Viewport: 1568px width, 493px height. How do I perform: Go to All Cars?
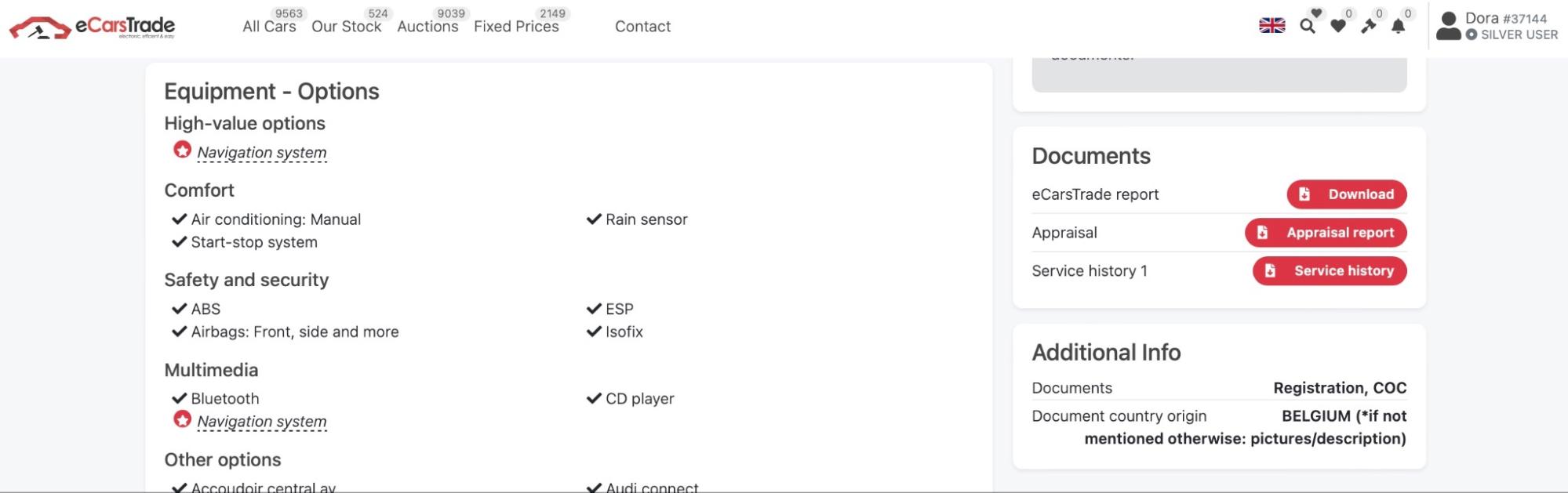coord(269,27)
